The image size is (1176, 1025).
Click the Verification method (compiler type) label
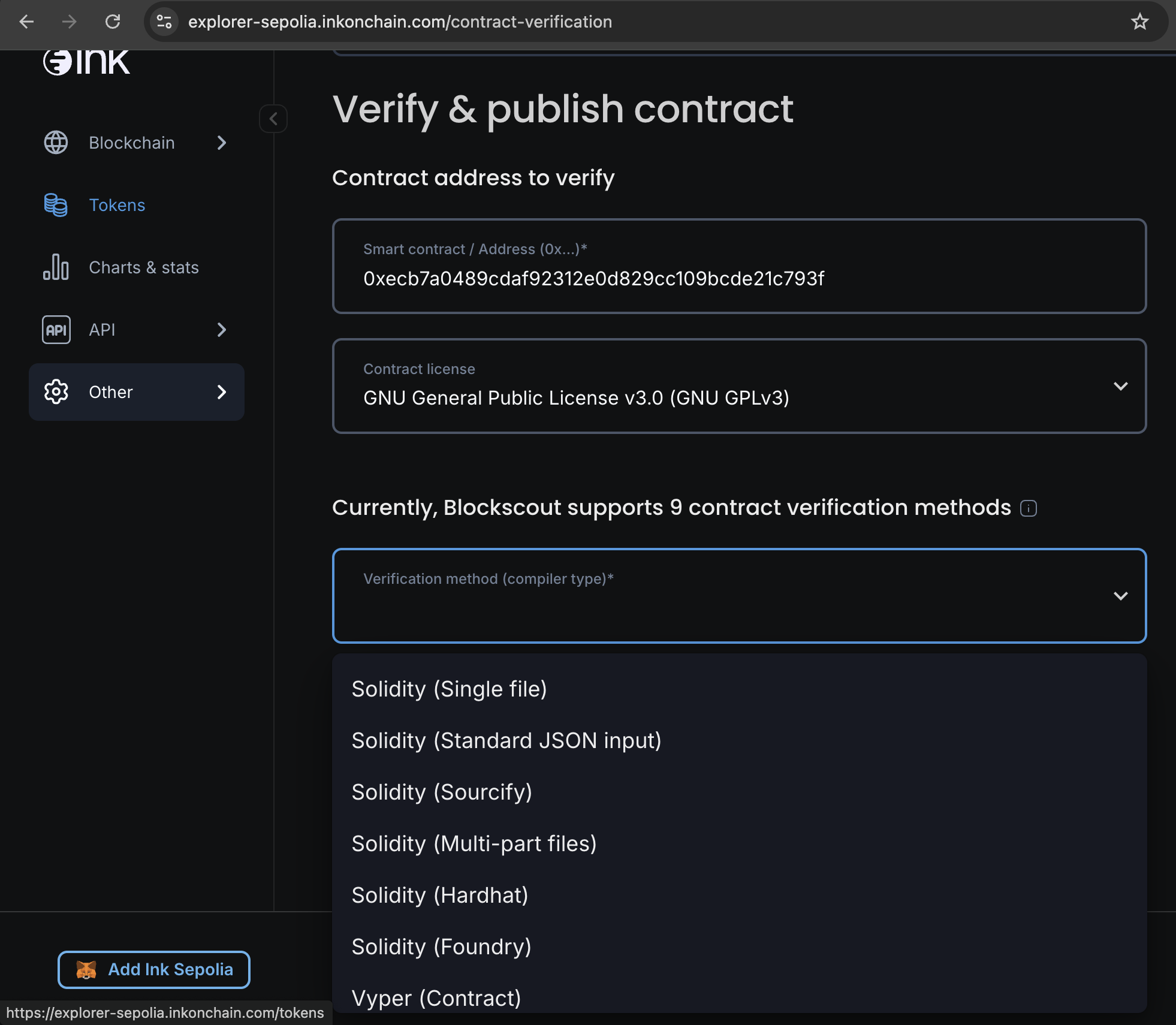pyautogui.click(x=489, y=579)
